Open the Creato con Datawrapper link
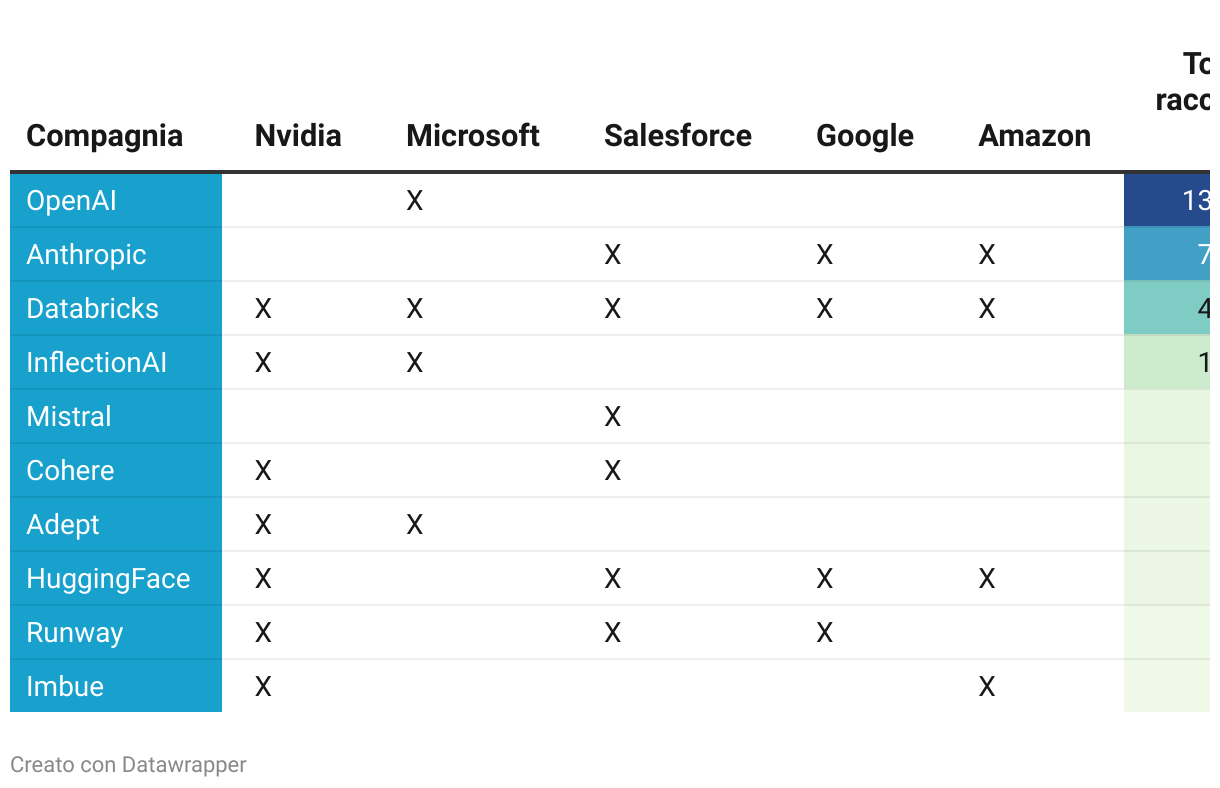The height and width of the screenshot is (788, 1220). [128, 765]
